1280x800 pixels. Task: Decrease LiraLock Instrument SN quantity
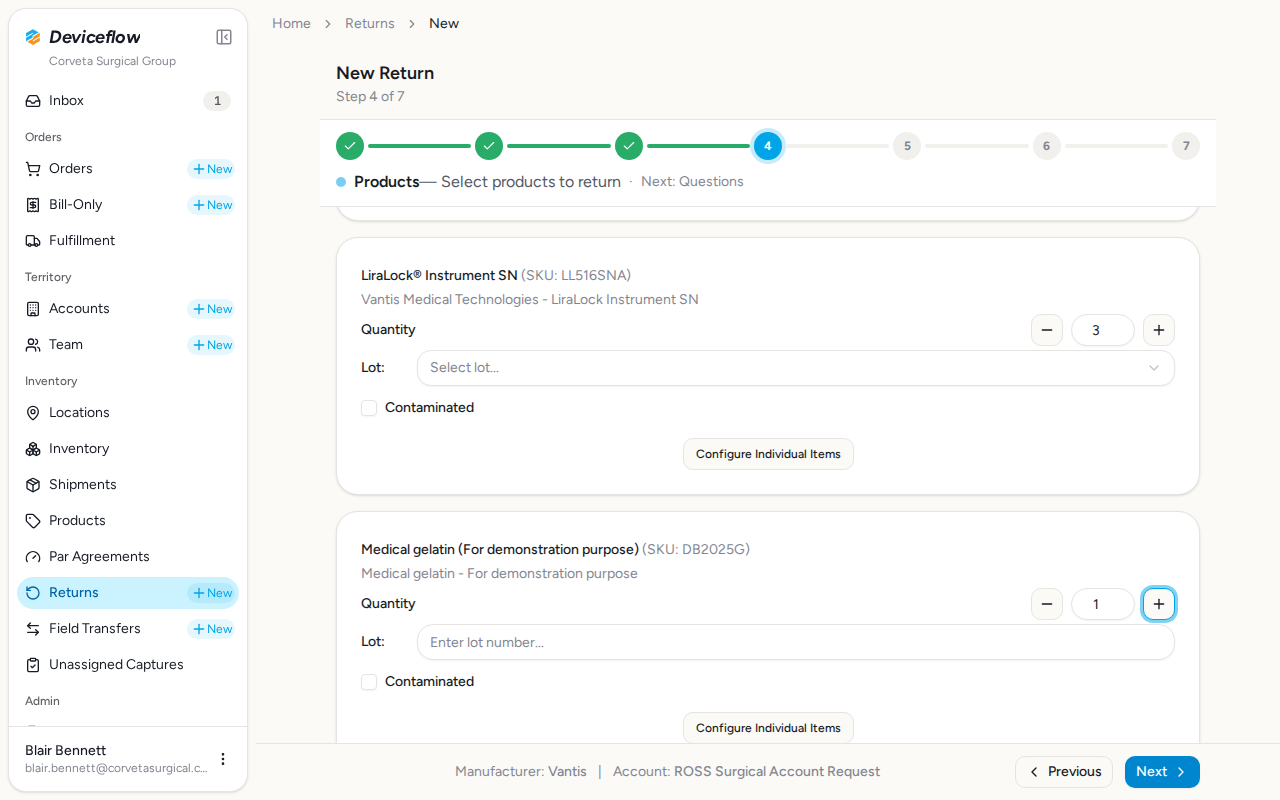(x=1047, y=330)
